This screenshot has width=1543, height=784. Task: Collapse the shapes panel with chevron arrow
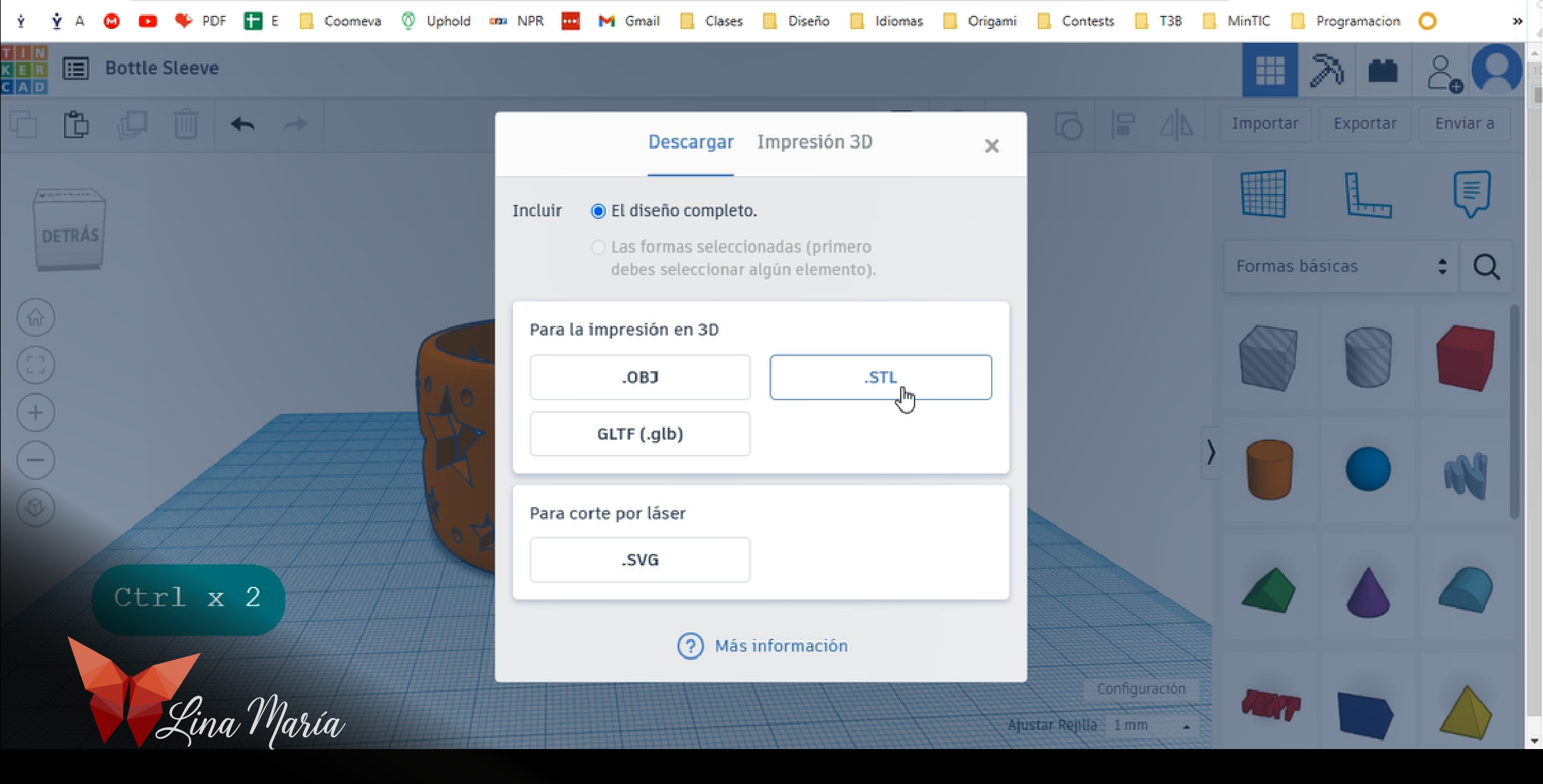[1211, 452]
